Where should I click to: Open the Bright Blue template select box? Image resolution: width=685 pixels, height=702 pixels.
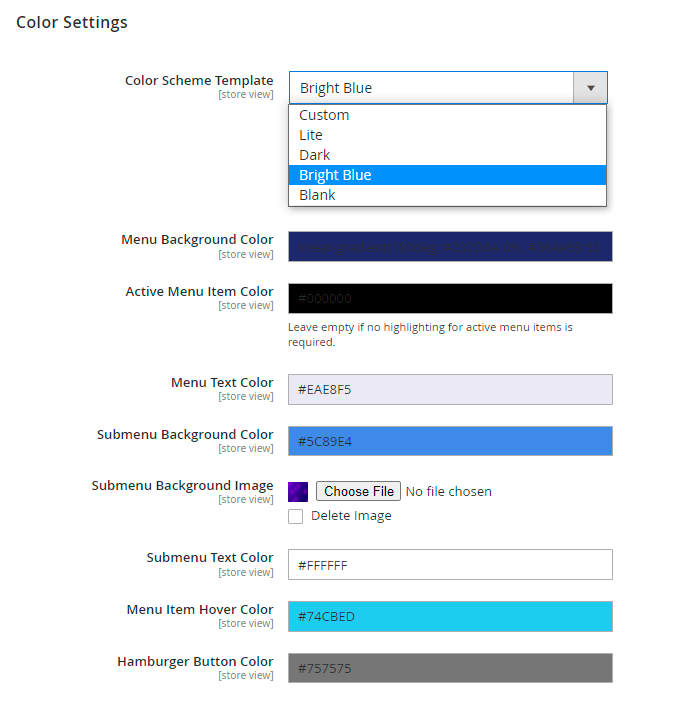(432, 88)
